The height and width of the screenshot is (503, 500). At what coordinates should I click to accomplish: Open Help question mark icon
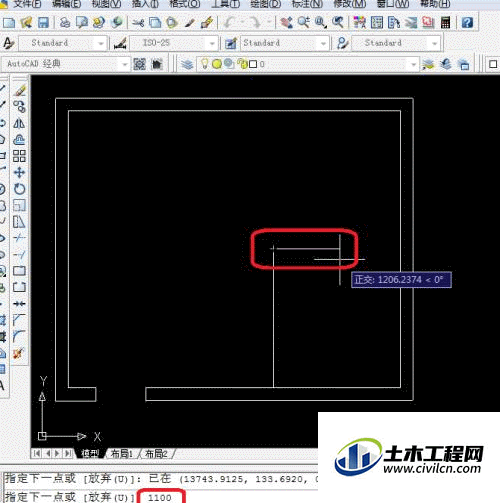coord(467,23)
